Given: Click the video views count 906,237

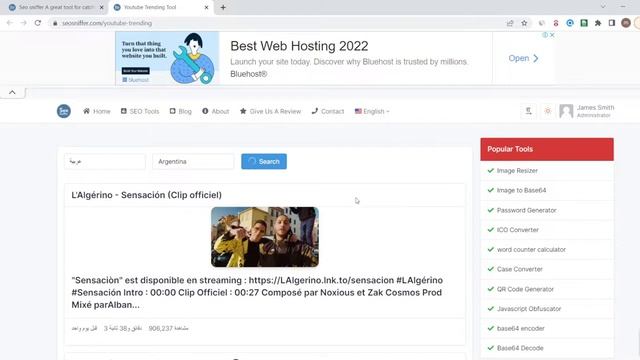Looking at the screenshot, I should [x=169, y=328].
